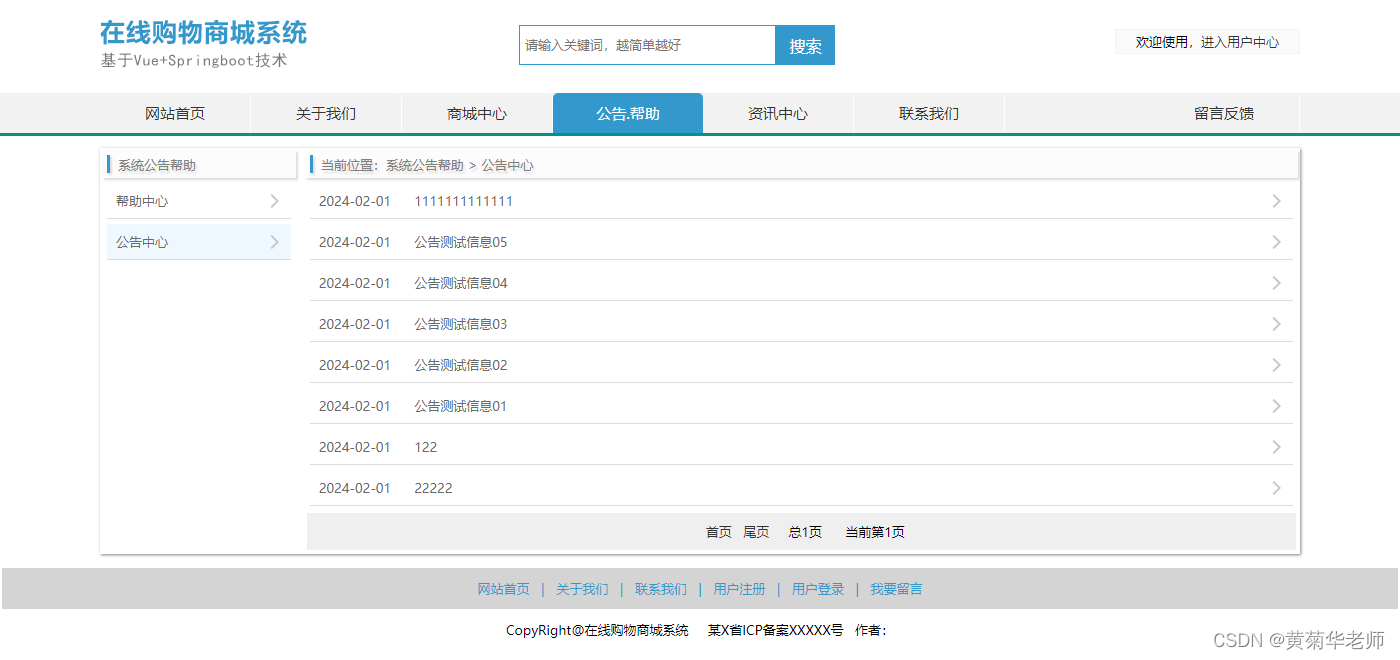Screen dimensions: 1400x660
Task: Open arrow on the 22222 announcement row
Action: (1276, 488)
